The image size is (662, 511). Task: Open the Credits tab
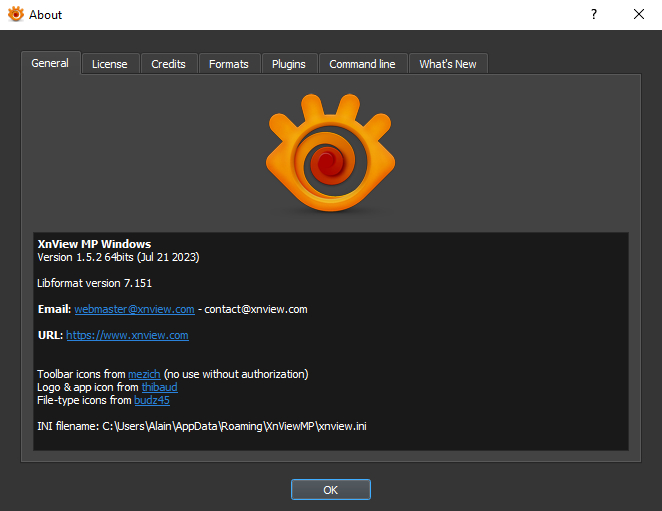168,64
